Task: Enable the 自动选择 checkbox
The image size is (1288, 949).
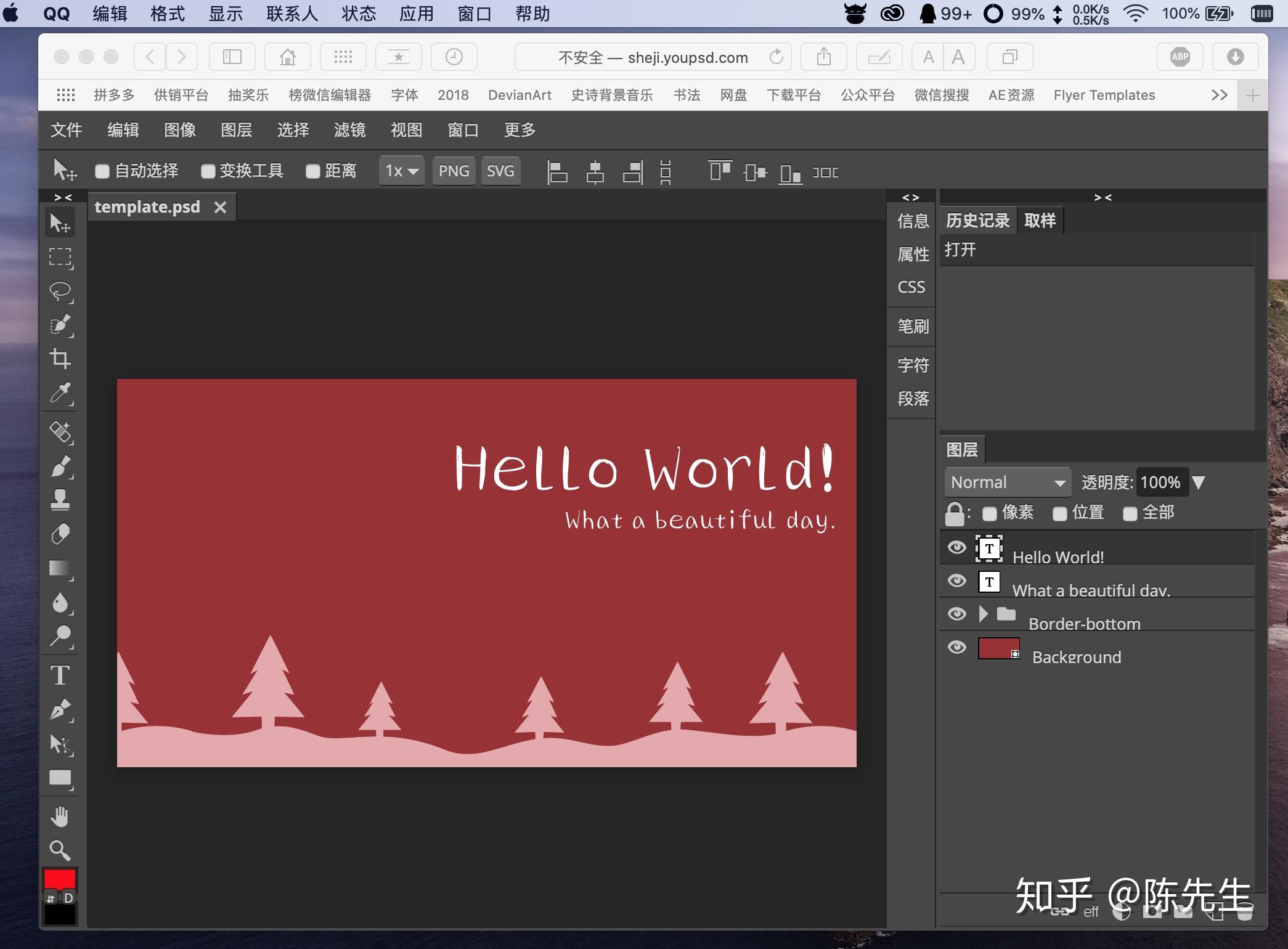Action: click(102, 171)
